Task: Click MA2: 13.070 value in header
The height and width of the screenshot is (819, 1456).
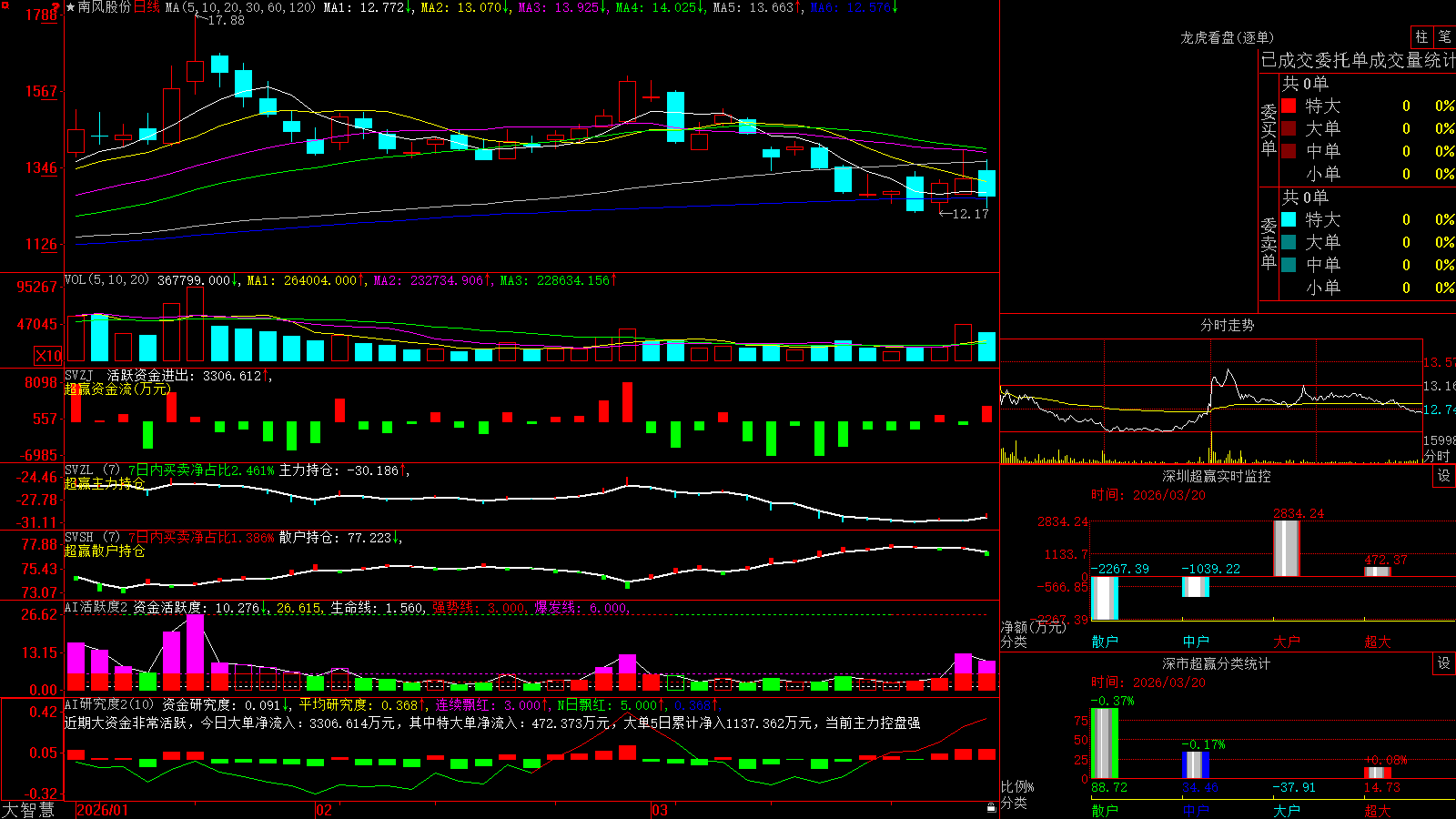Action: pyautogui.click(x=465, y=7)
